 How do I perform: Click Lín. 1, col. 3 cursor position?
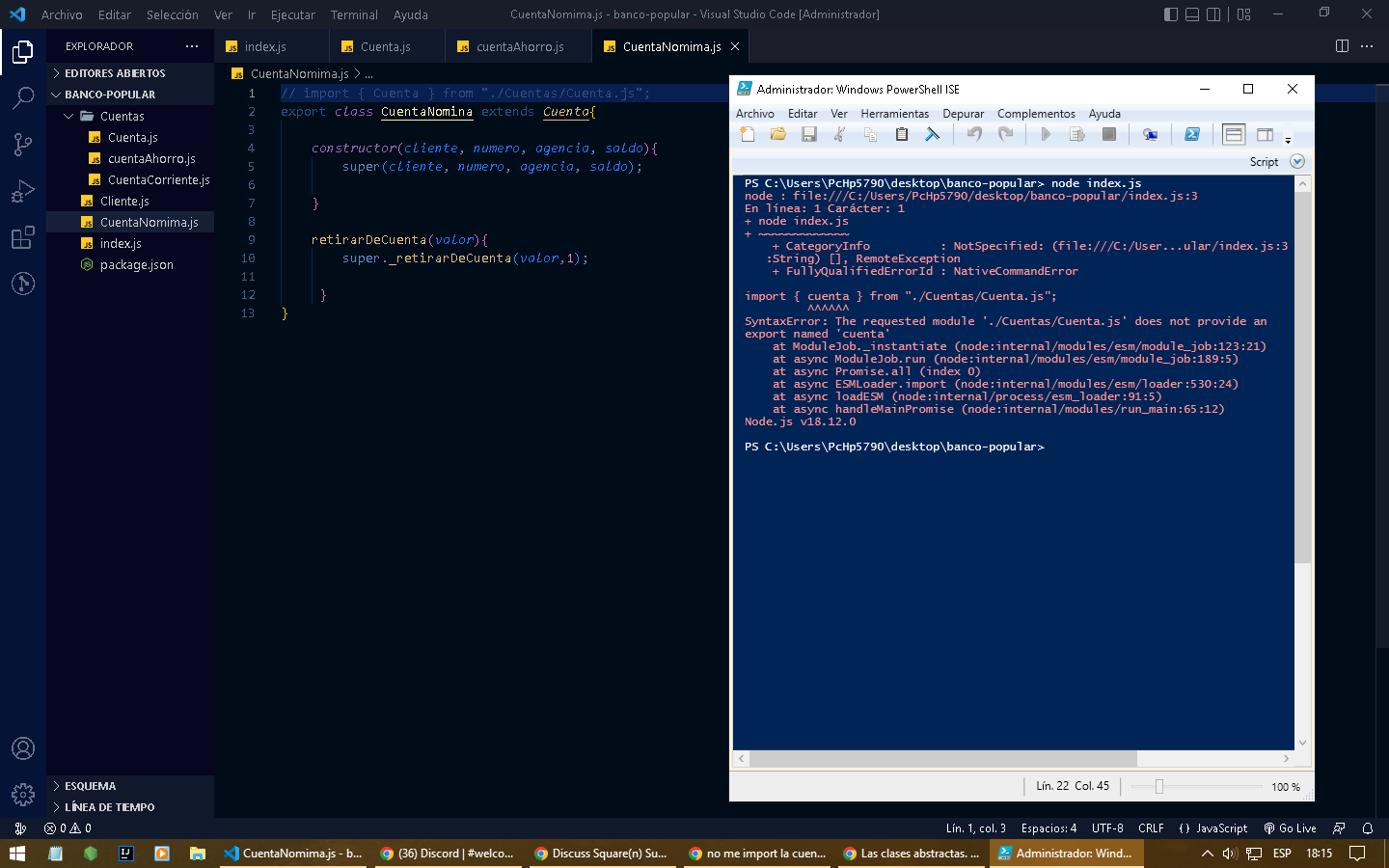point(975,828)
